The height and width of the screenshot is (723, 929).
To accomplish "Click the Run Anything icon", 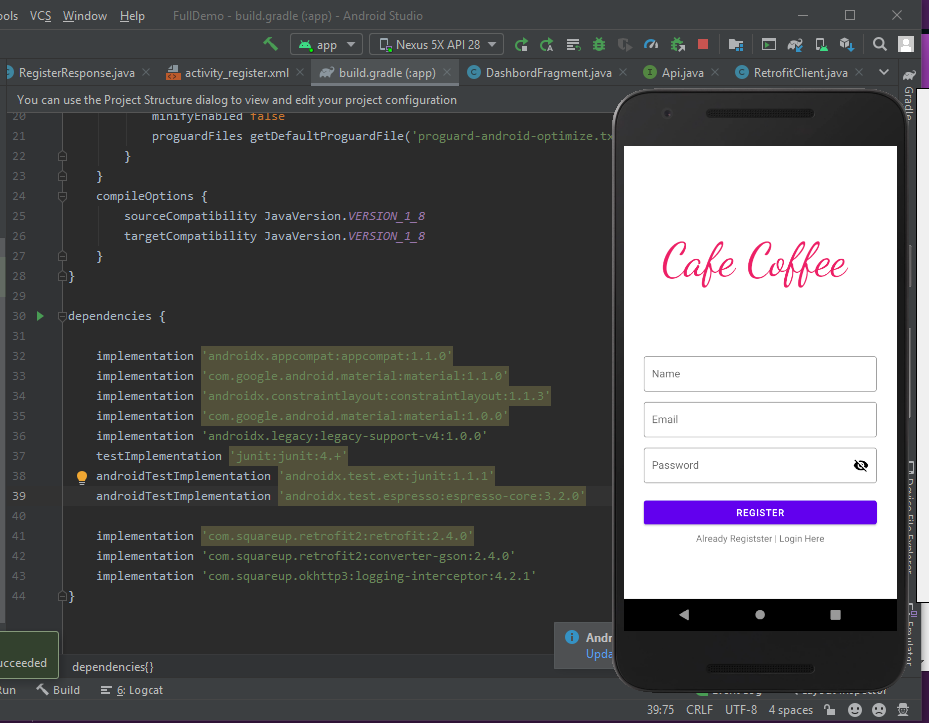I will pos(768,44).
